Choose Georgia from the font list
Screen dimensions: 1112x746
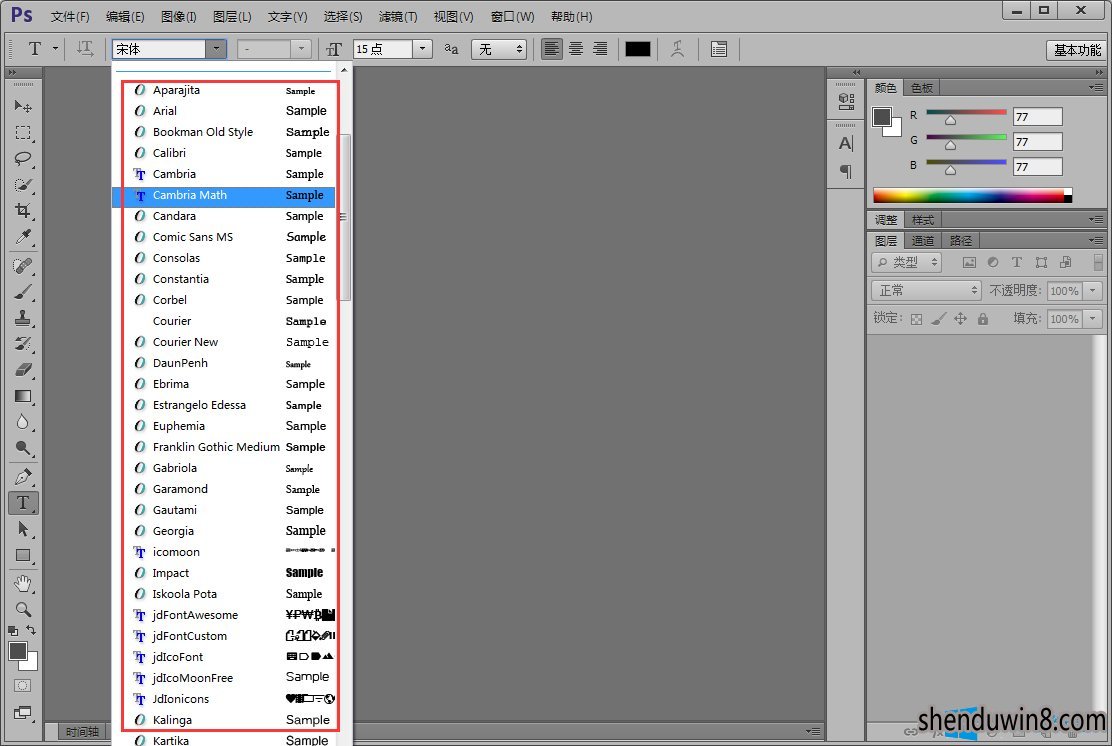coord(173,531)
